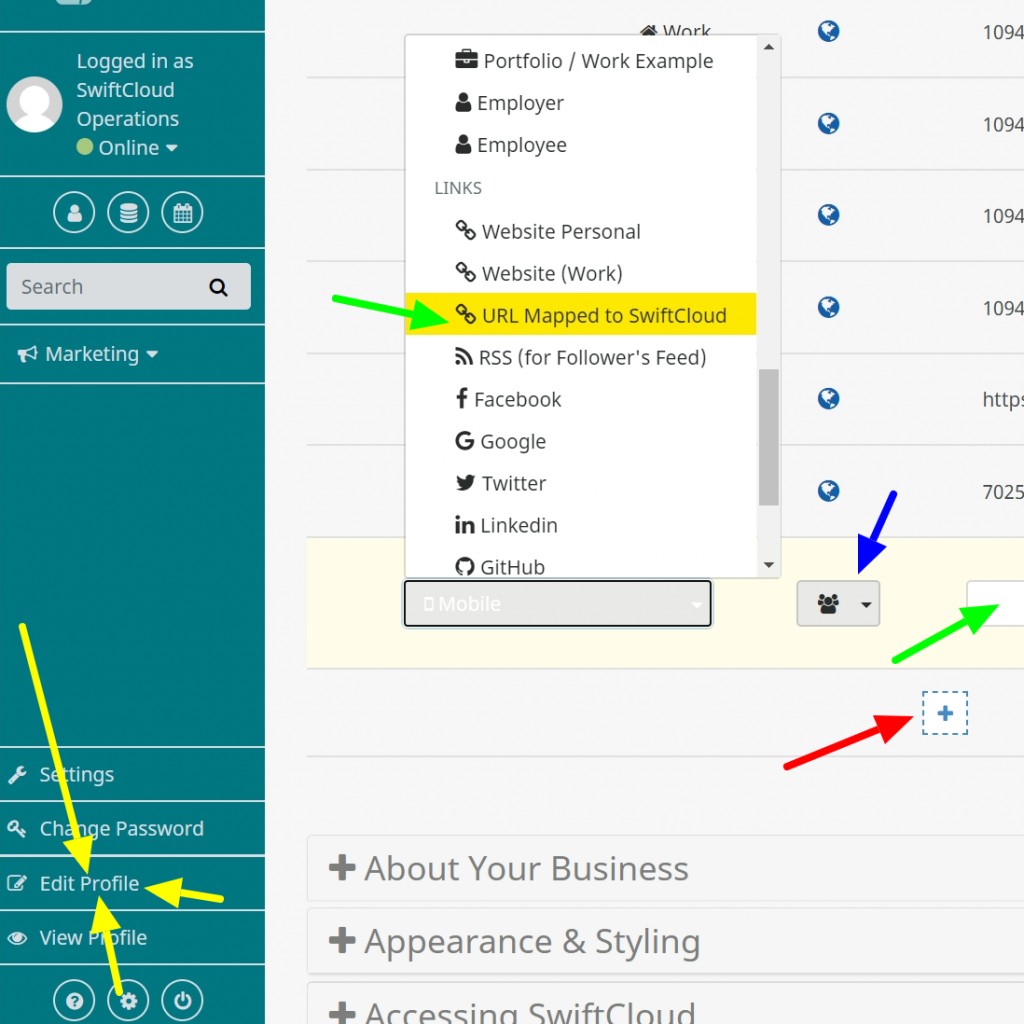
Task: Pick the GitHub link option
Action: [x=510, y=567]
